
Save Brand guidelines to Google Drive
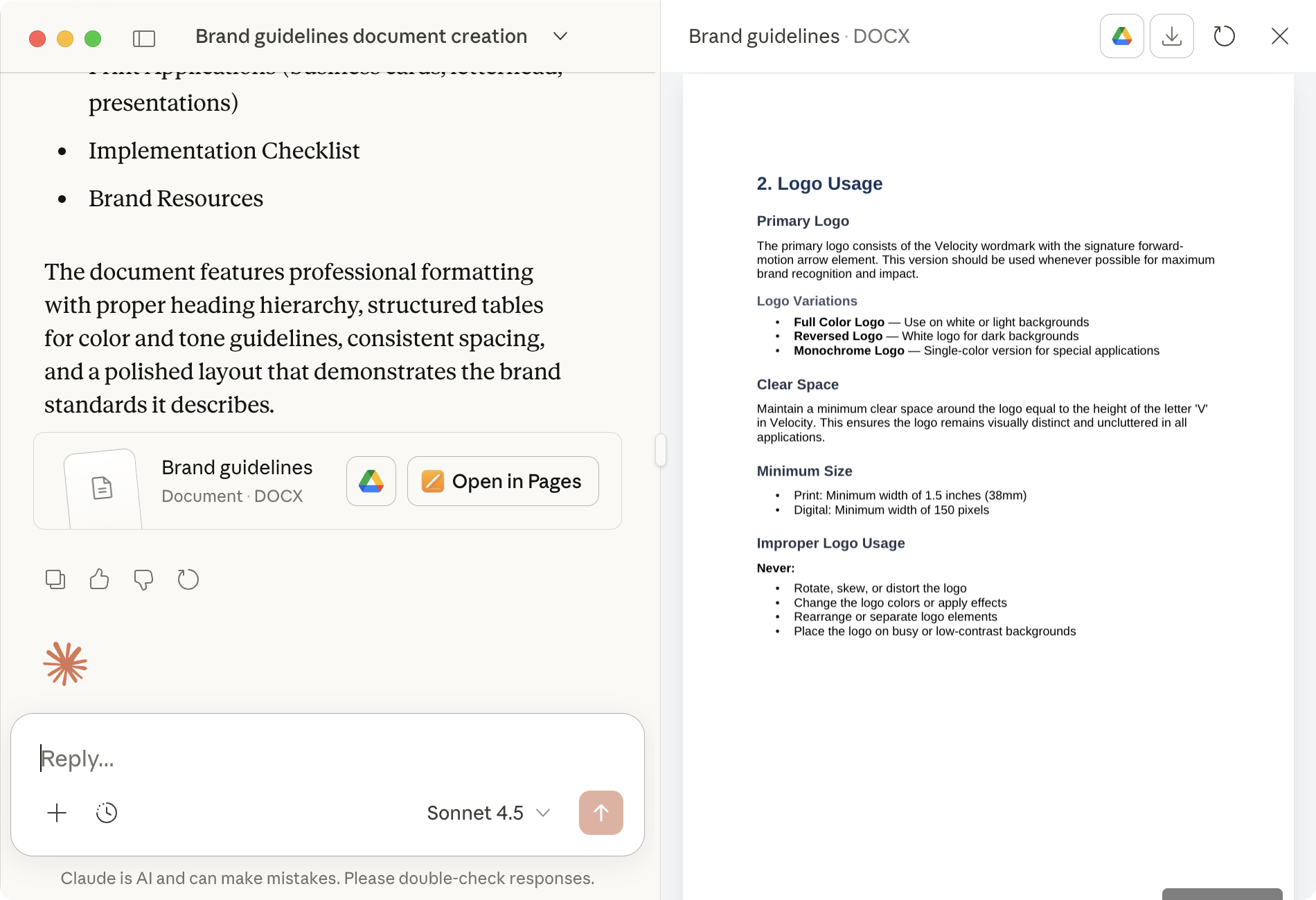[x=371, y=481]
